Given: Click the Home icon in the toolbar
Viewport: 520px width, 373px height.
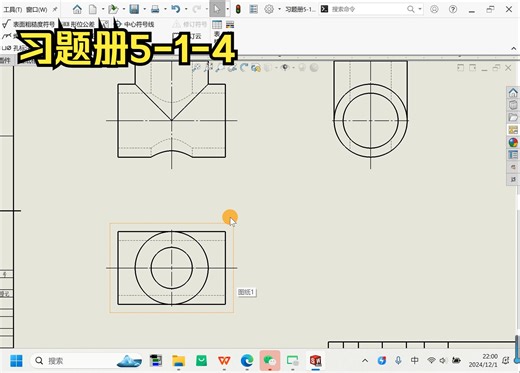Looking at the screenshot, I should pos(77,9).
